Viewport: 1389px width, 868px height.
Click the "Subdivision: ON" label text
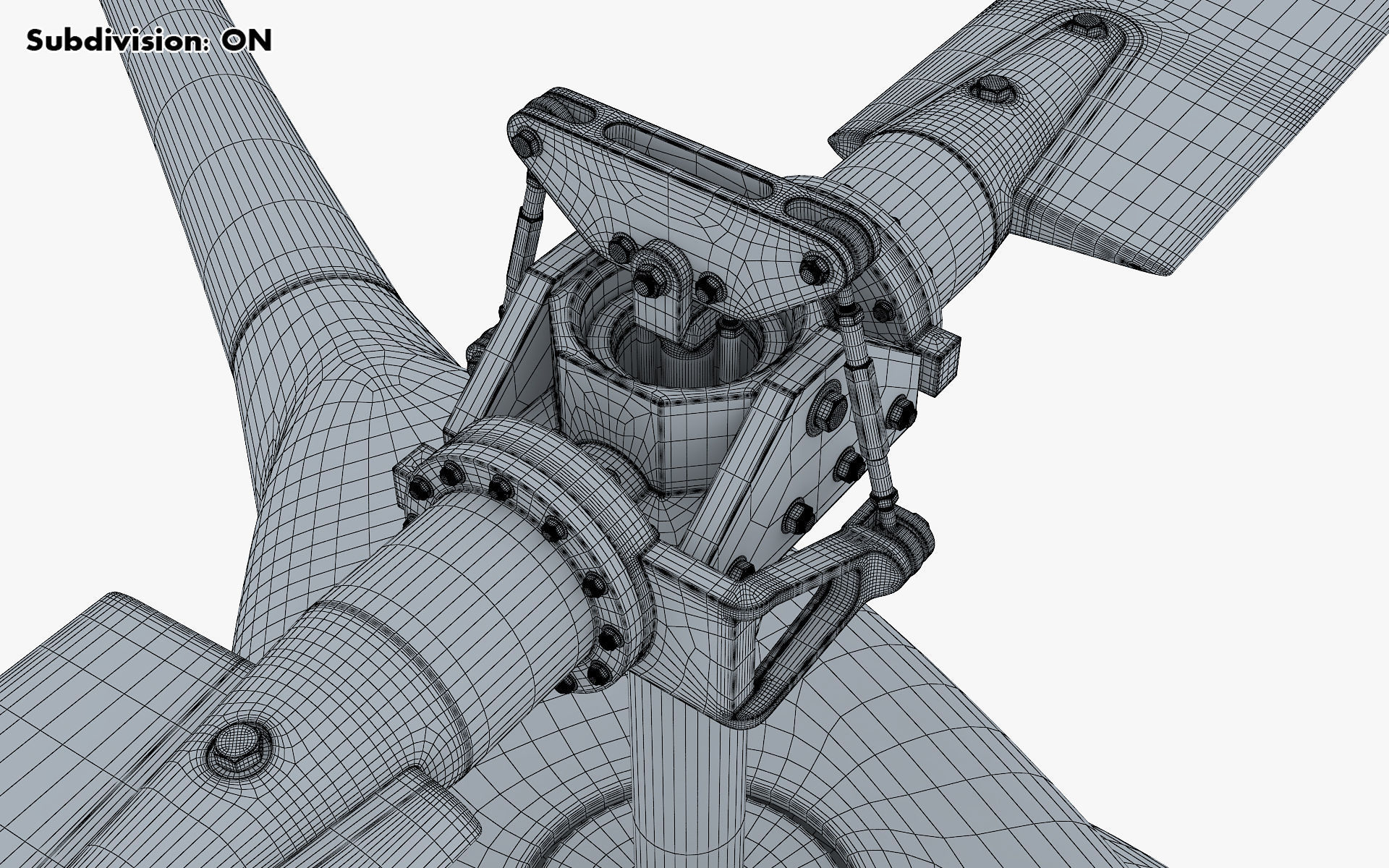(x=148, y=41)
